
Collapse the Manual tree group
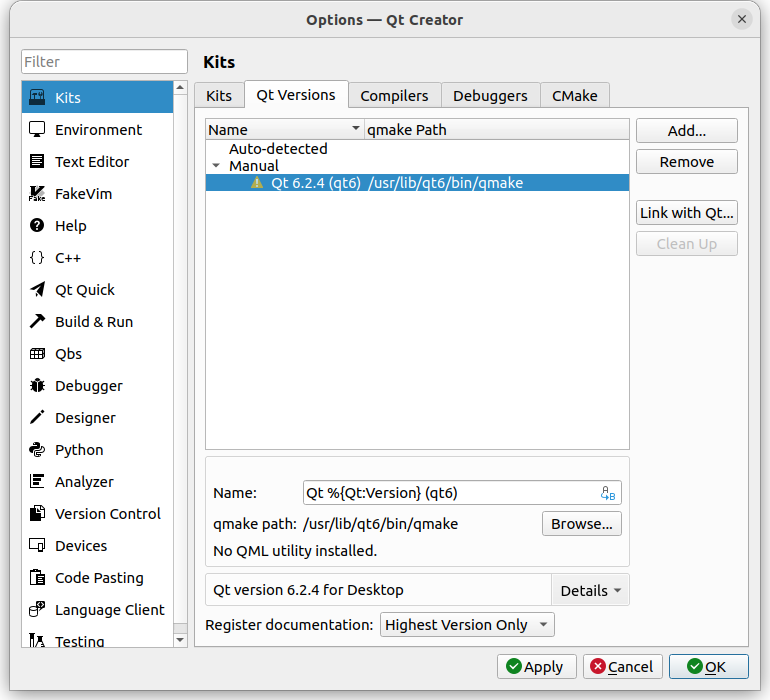(x=216, y=166)
